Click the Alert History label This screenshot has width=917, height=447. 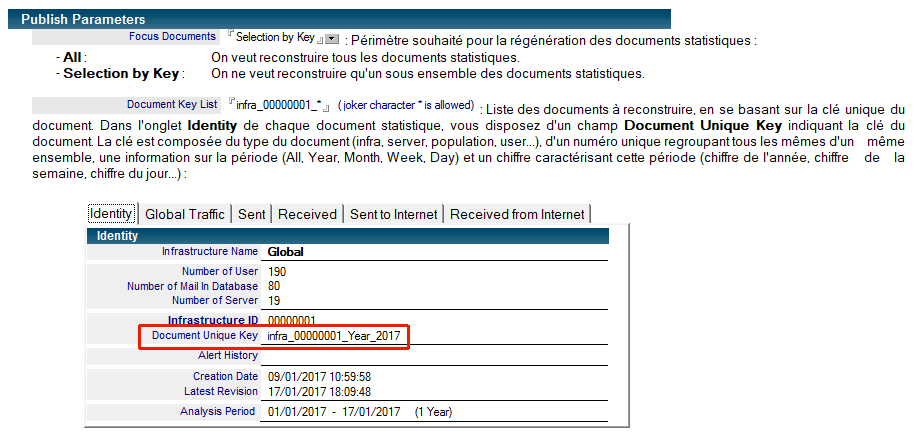pos(227,355)
